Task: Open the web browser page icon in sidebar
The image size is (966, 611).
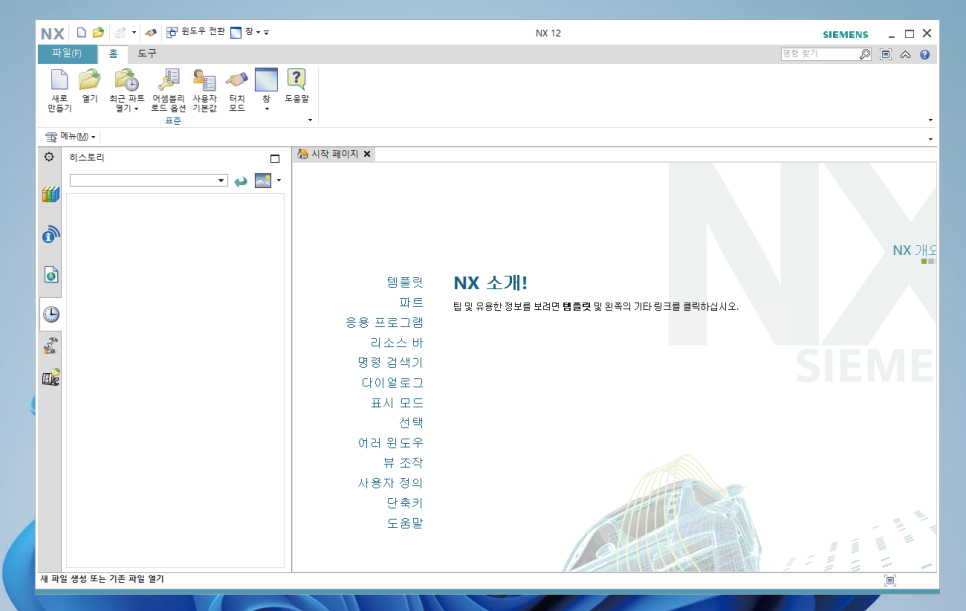Action: [51, 275]
